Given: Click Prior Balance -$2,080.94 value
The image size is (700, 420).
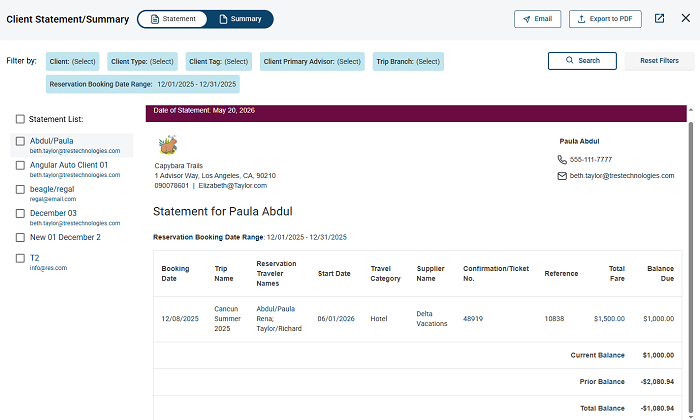Looking at the screenshot, I should pyautogui.click(x=657, y=382).
